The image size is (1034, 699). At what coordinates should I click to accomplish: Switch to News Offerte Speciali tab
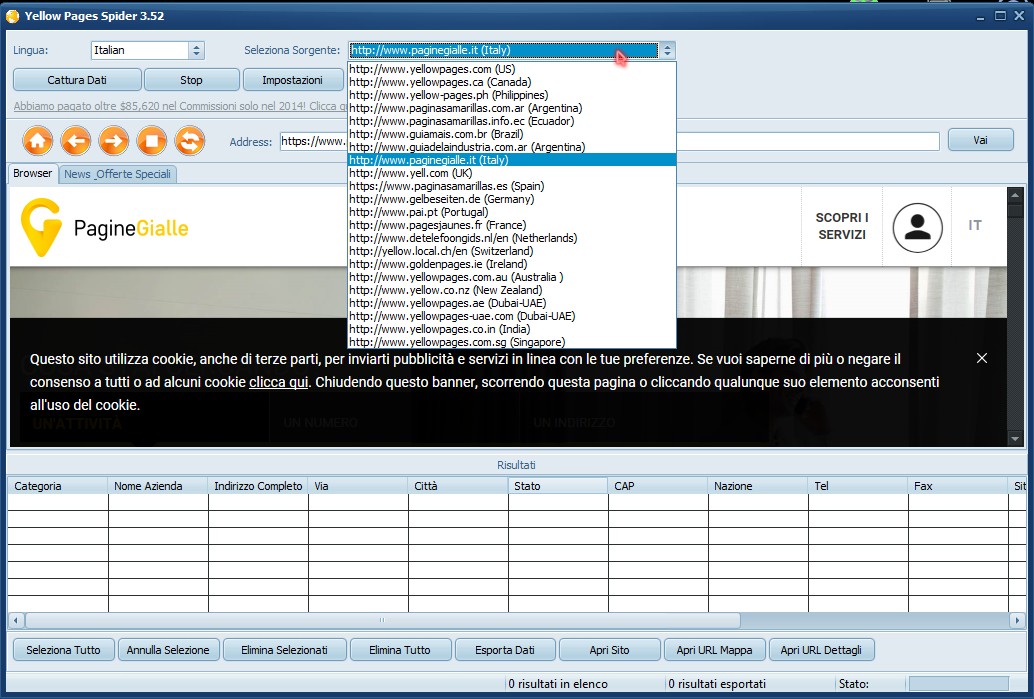click(117, 174)
